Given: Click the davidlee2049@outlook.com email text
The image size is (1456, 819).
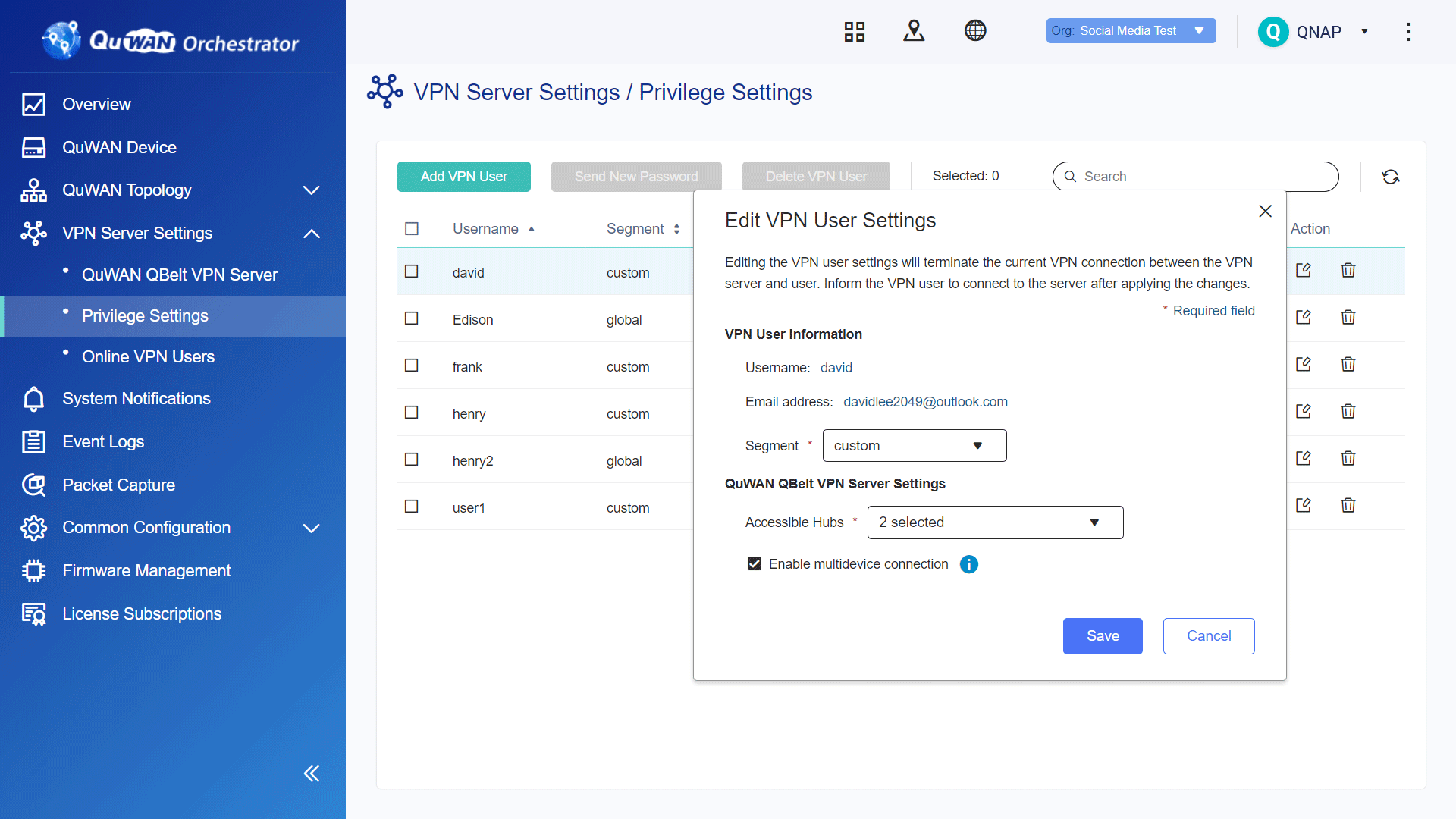Looking at the screenshot, I should 925,402.
